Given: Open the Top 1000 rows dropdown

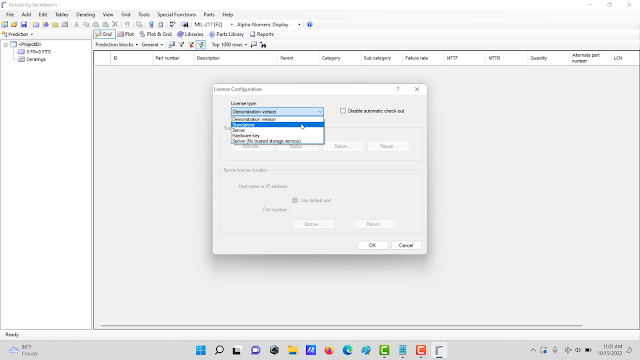Looking at the screenshot, I should [229, 44].
